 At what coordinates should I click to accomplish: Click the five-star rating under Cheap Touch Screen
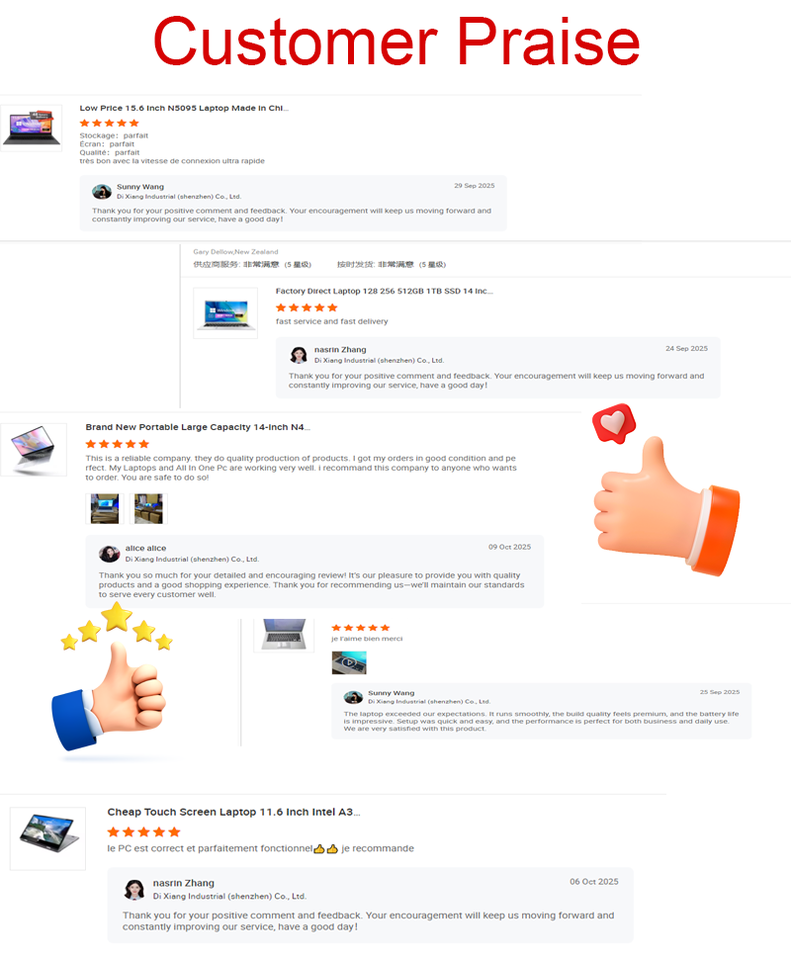(144, 832)
